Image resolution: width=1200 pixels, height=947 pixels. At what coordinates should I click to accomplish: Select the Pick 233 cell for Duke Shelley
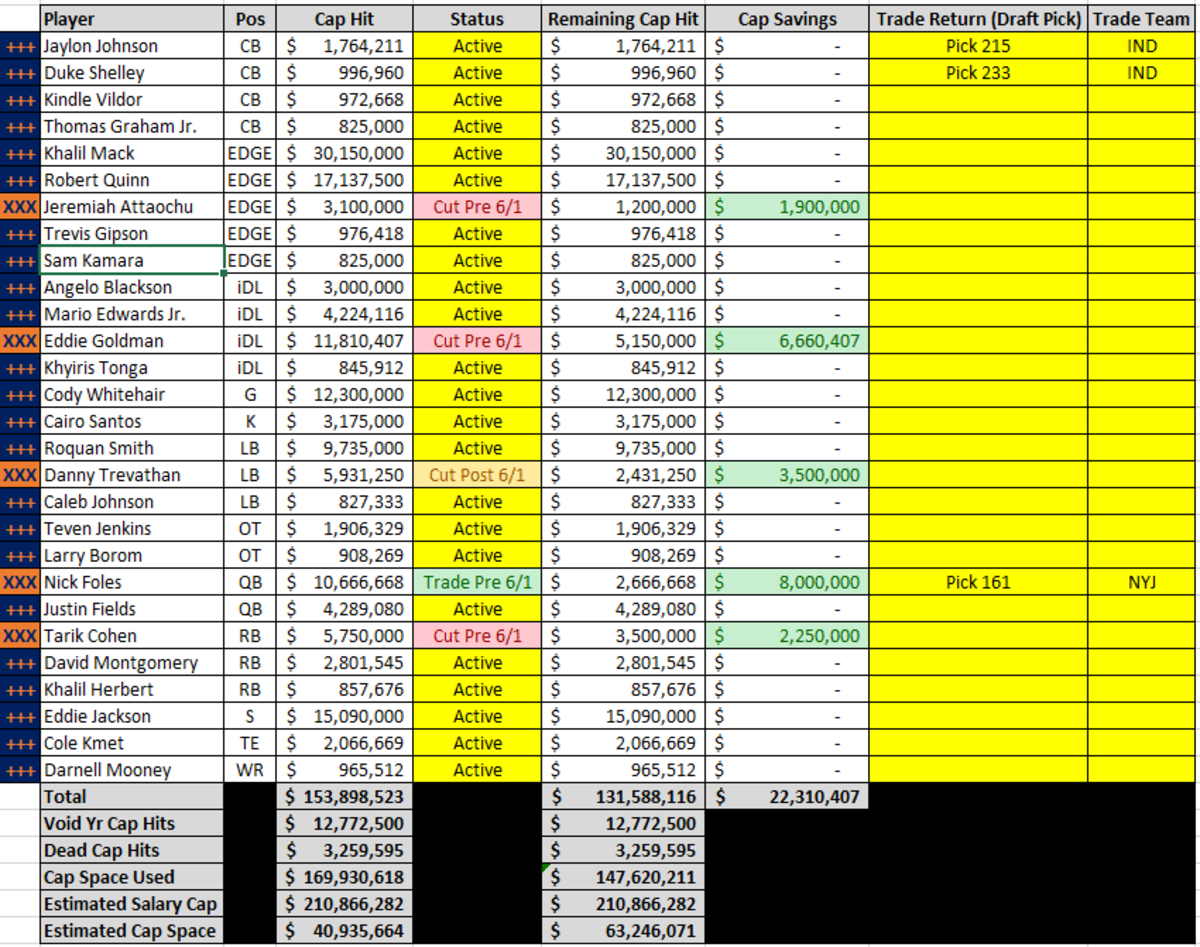point(978,73)
